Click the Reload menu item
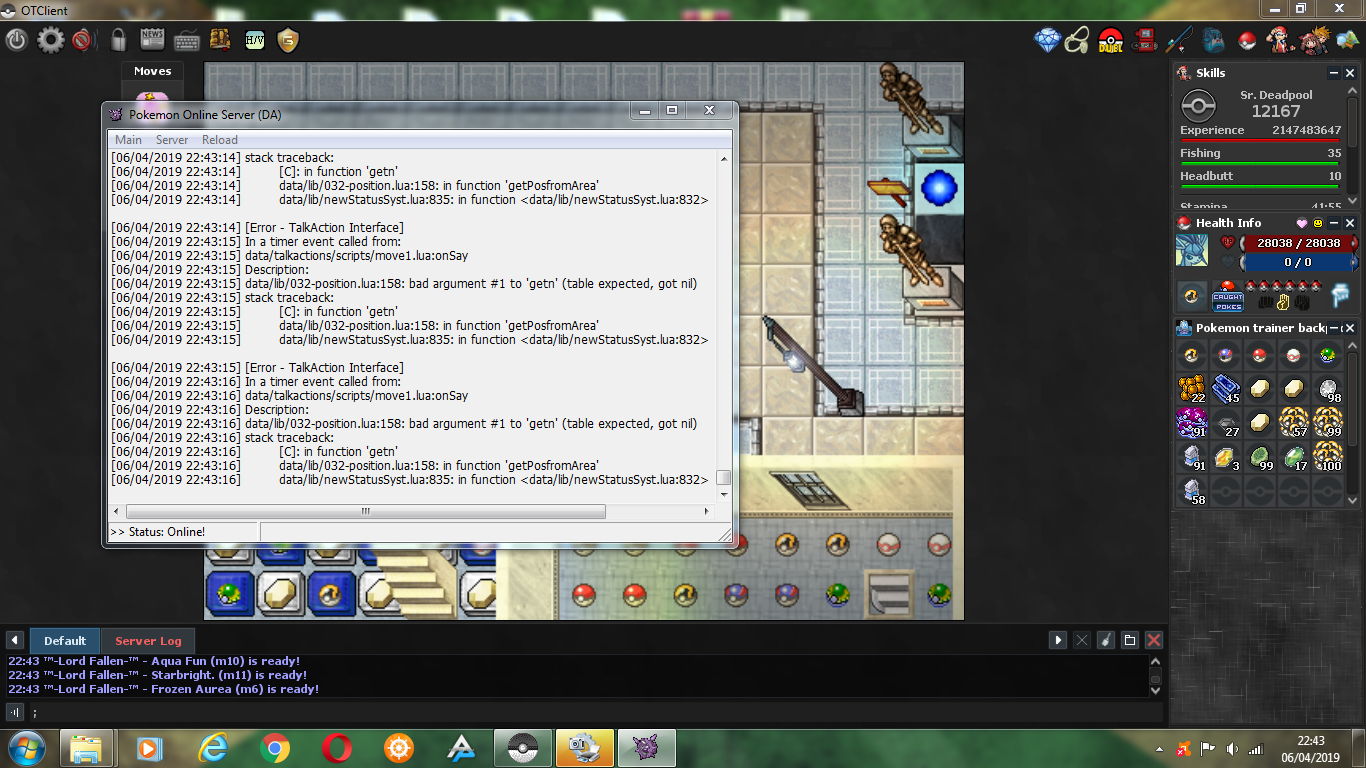The height and width of the screenshot is (768, 1366). (x=219, y=140)
